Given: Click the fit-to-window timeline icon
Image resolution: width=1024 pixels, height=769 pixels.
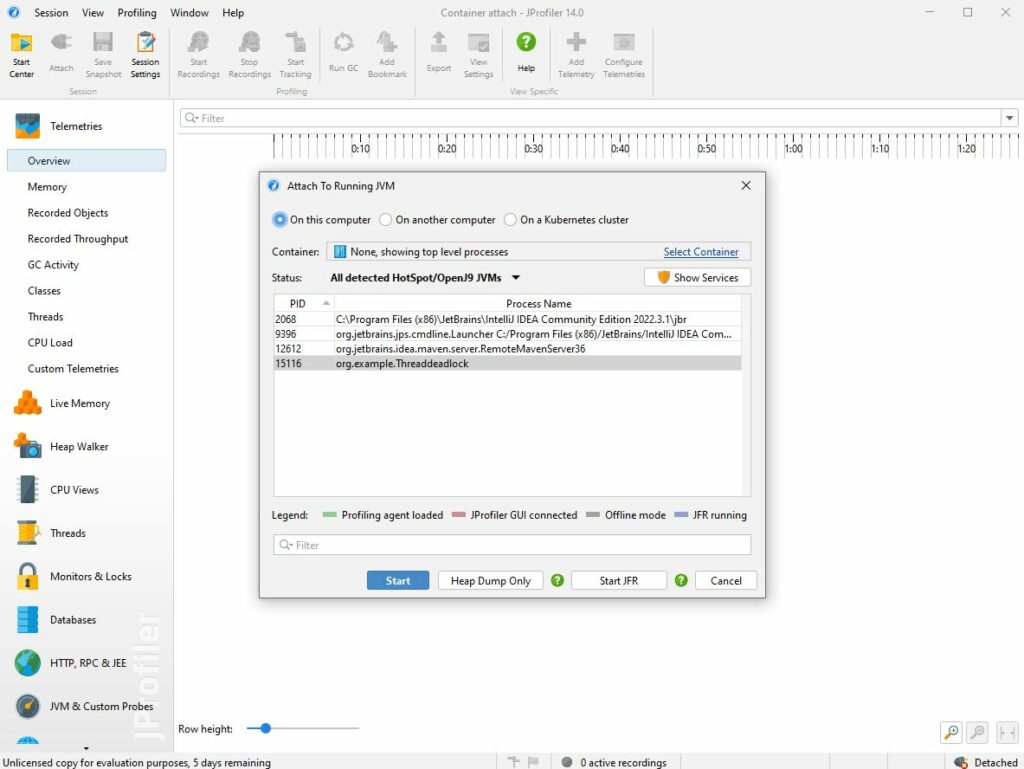Looking at the screenshot, I should point(1006,732).
